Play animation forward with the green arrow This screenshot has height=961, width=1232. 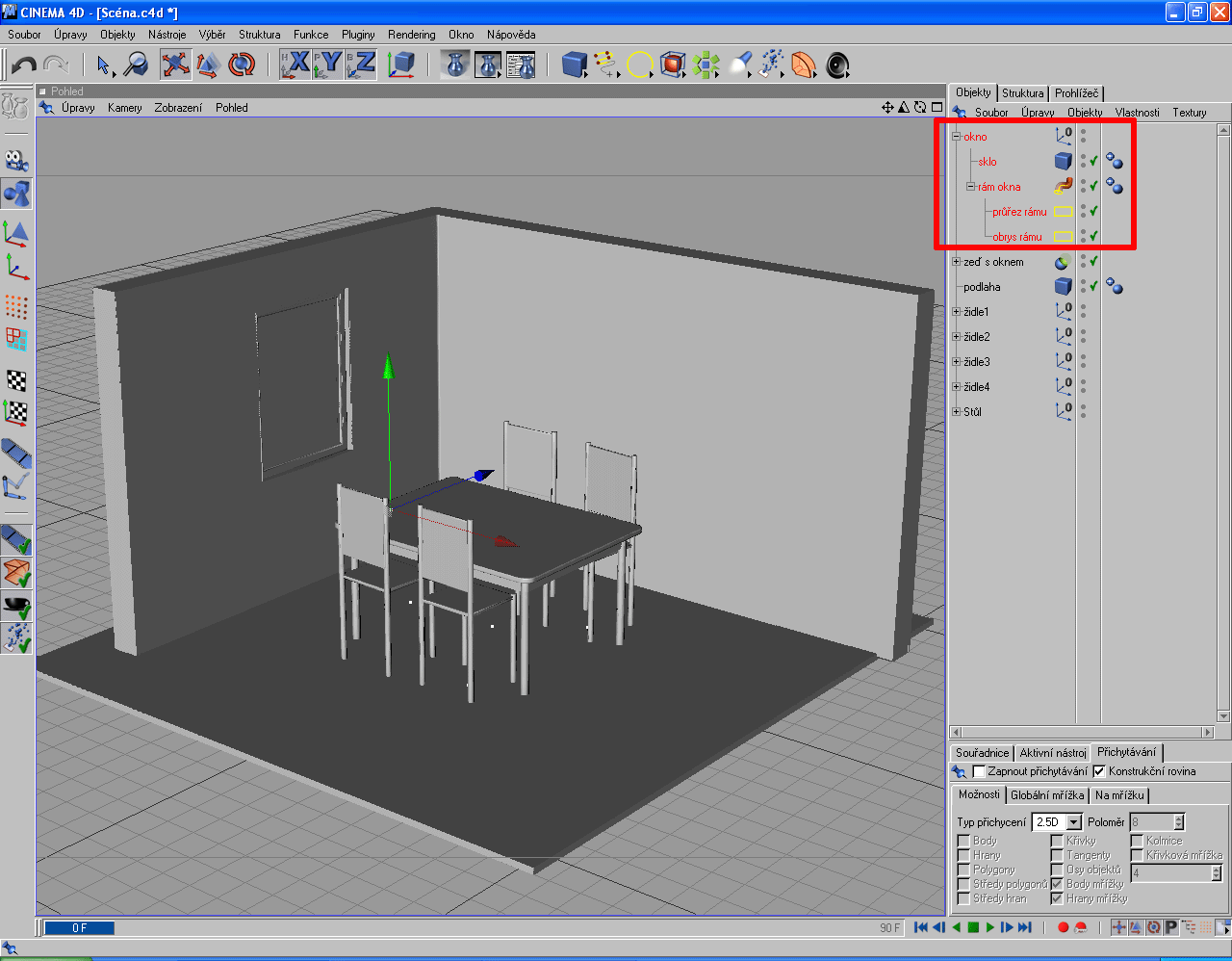(990, 927)
